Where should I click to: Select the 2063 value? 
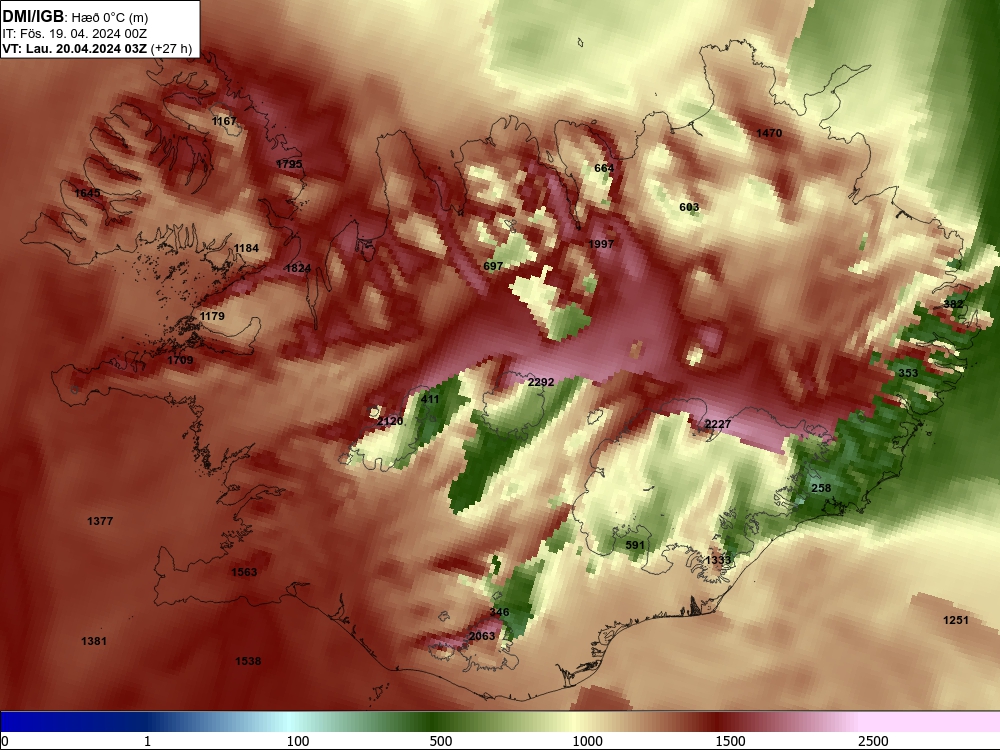[482, 636]
